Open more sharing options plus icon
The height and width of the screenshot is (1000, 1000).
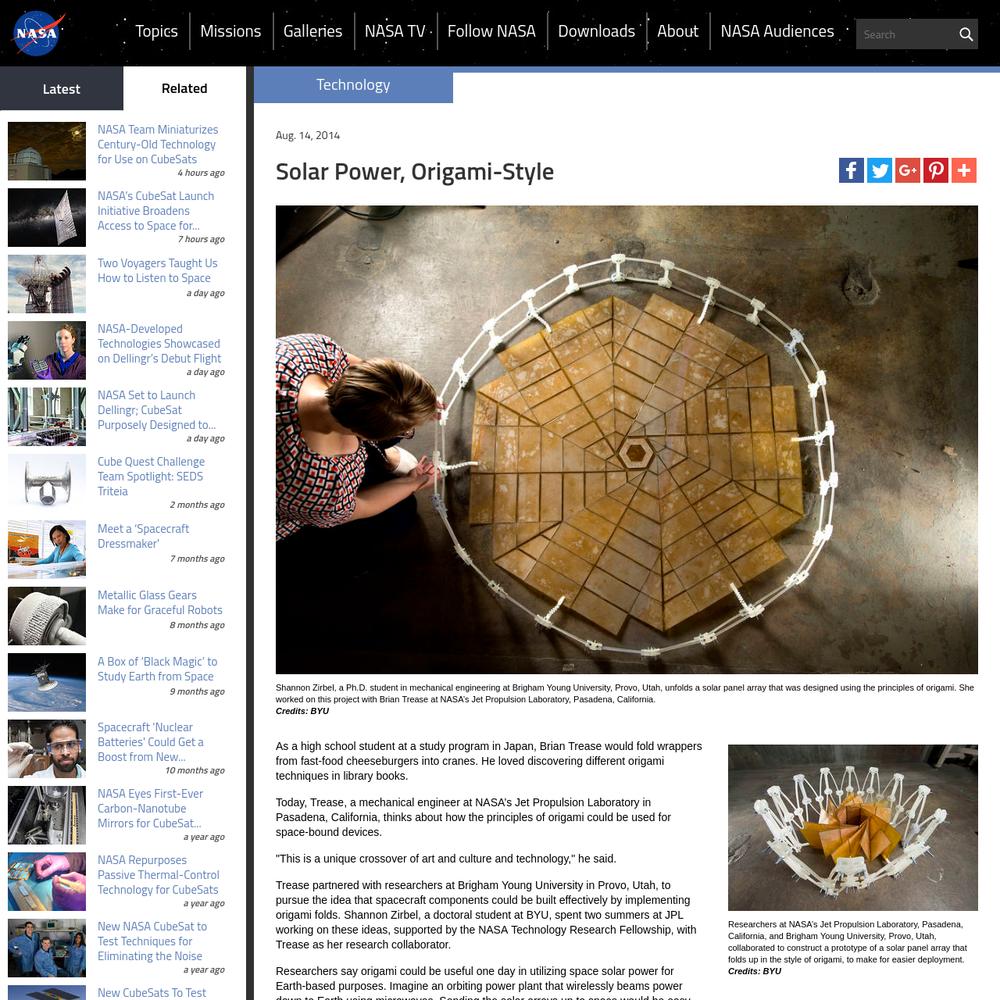[964, 170]
